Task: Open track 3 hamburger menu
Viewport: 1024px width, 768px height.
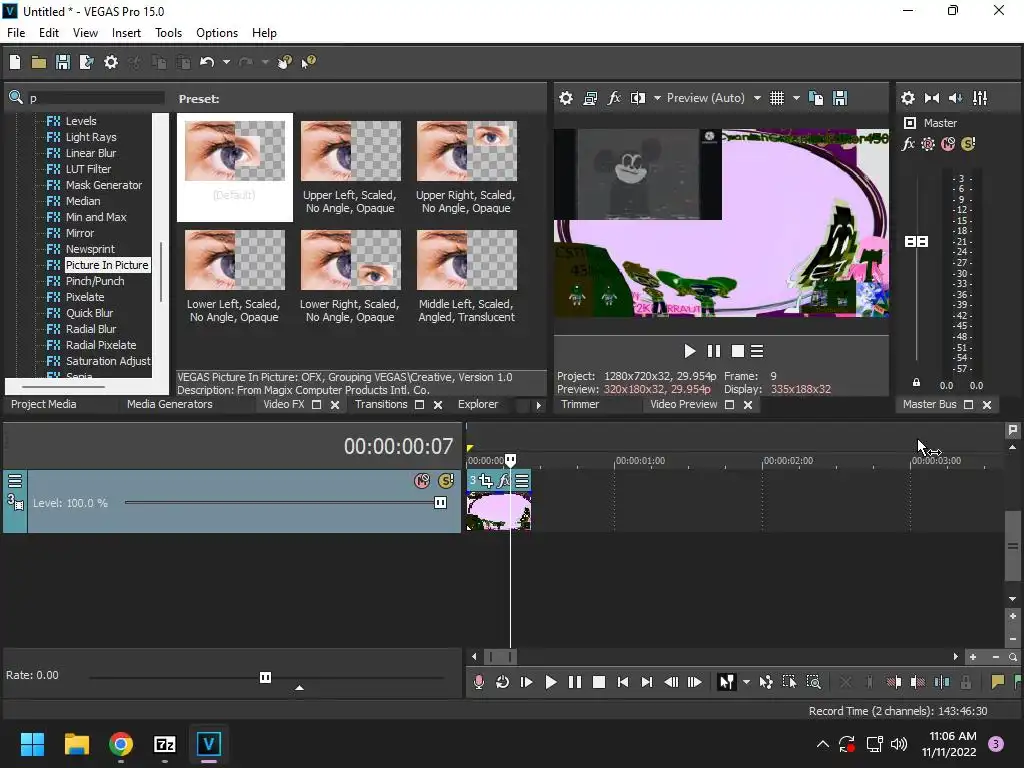Action: (15, 481)
